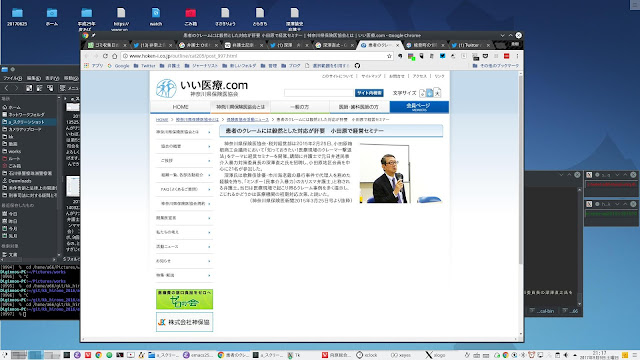Open the 会員ページ members tab

coord(419,107)
